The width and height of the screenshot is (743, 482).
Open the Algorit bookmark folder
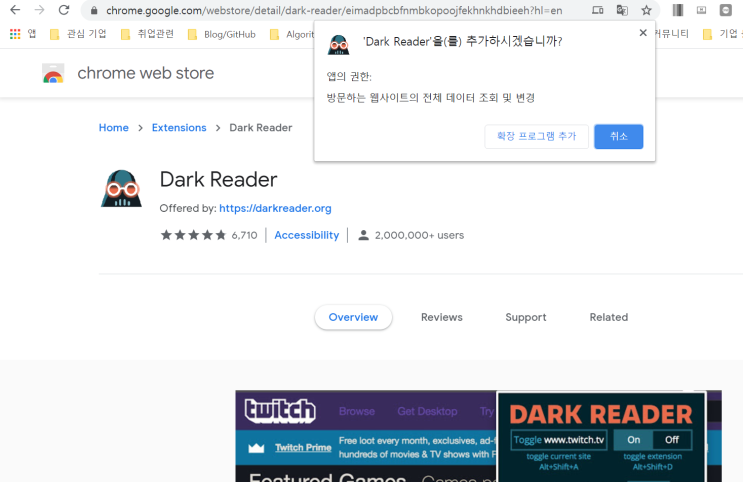click(x=291, y=34)
